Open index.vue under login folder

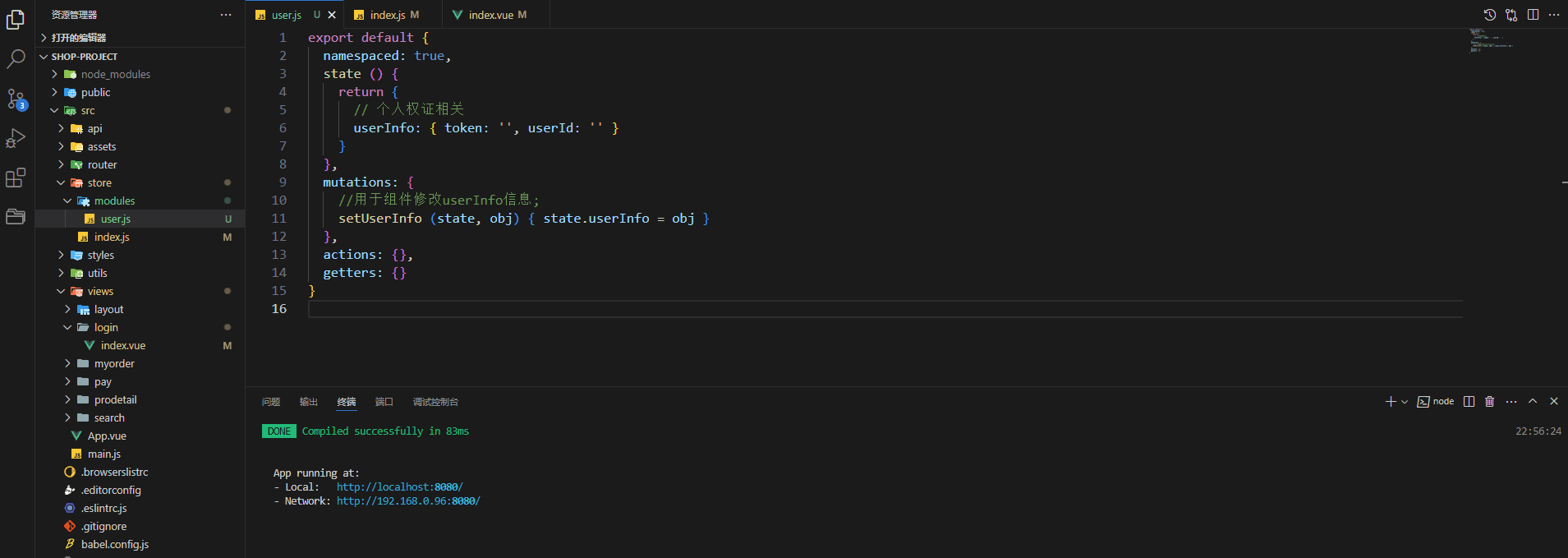pyautogui.click(x=140, y=345)
